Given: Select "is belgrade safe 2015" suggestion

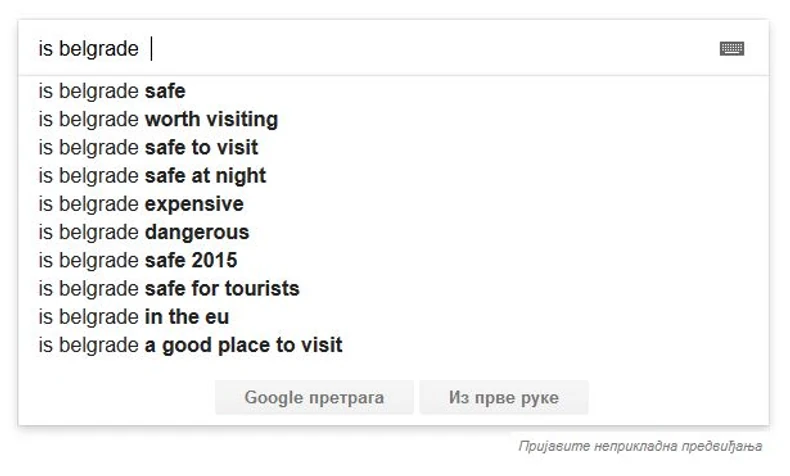Looking at the screenshot, I should click(x=138, y=261).
